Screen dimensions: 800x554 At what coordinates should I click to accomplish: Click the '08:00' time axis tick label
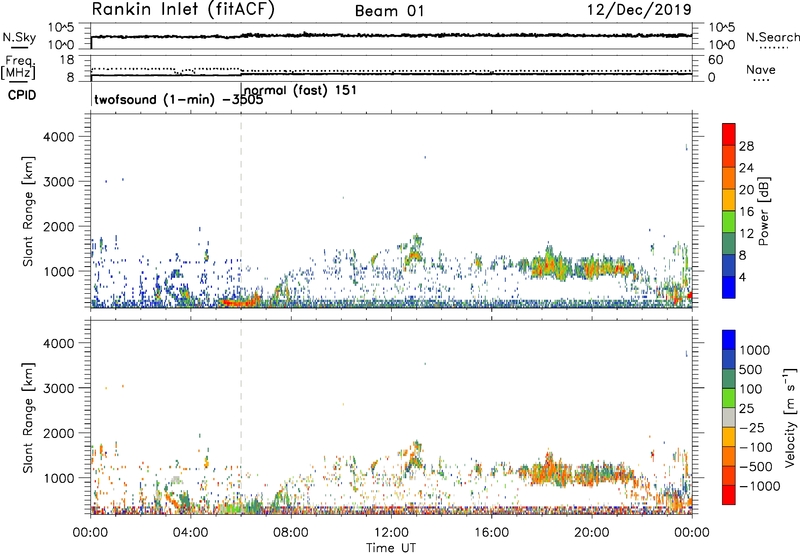click(291, 533)
